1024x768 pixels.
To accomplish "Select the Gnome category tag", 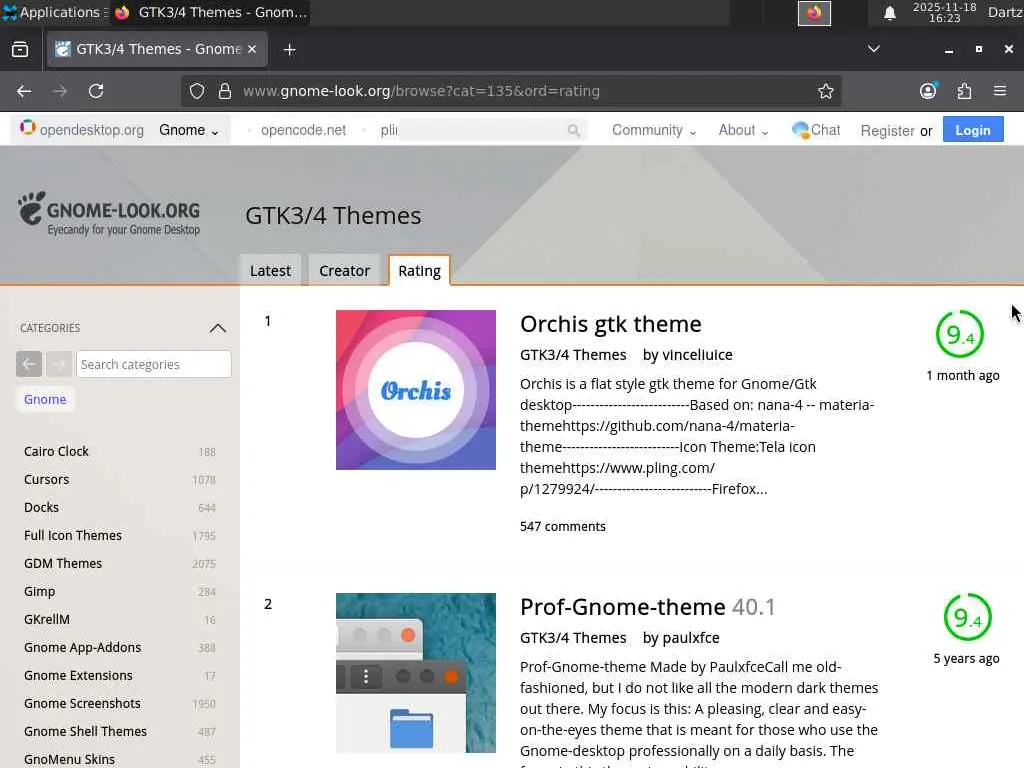I will click(45, 399).
